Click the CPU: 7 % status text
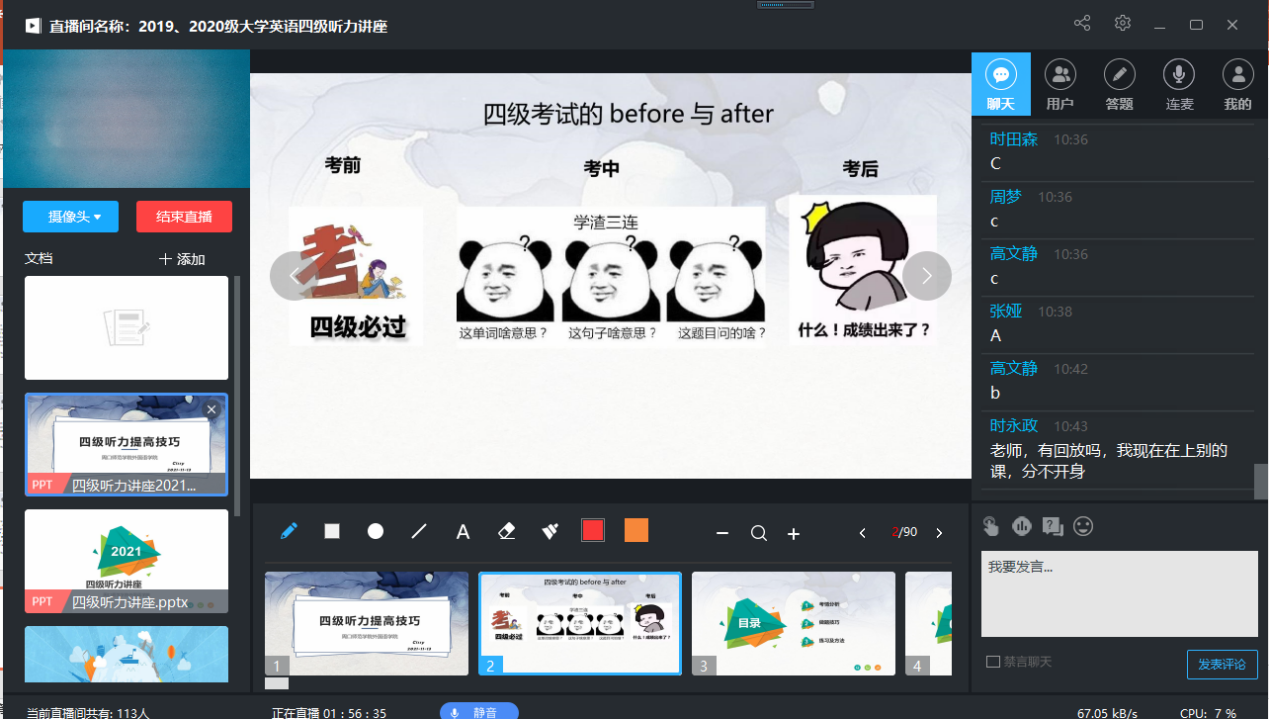Viewport: 1269px width, 719px height. [1208, 713]
